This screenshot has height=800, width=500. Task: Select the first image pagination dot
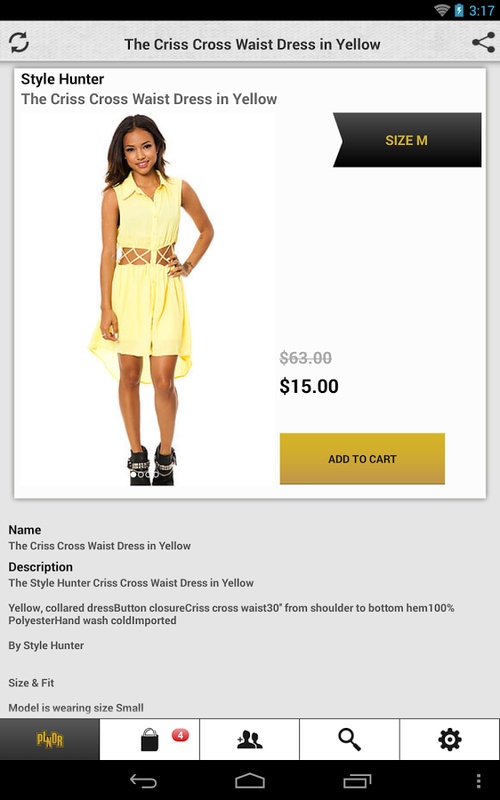click(x=134, y=474)
